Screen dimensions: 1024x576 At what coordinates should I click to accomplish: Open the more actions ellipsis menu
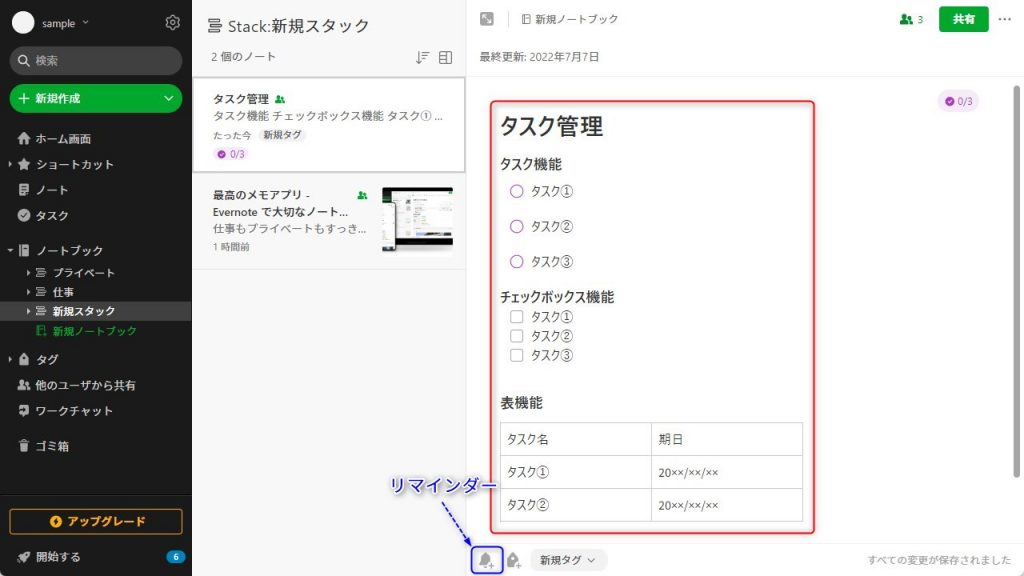point(1005,19)
